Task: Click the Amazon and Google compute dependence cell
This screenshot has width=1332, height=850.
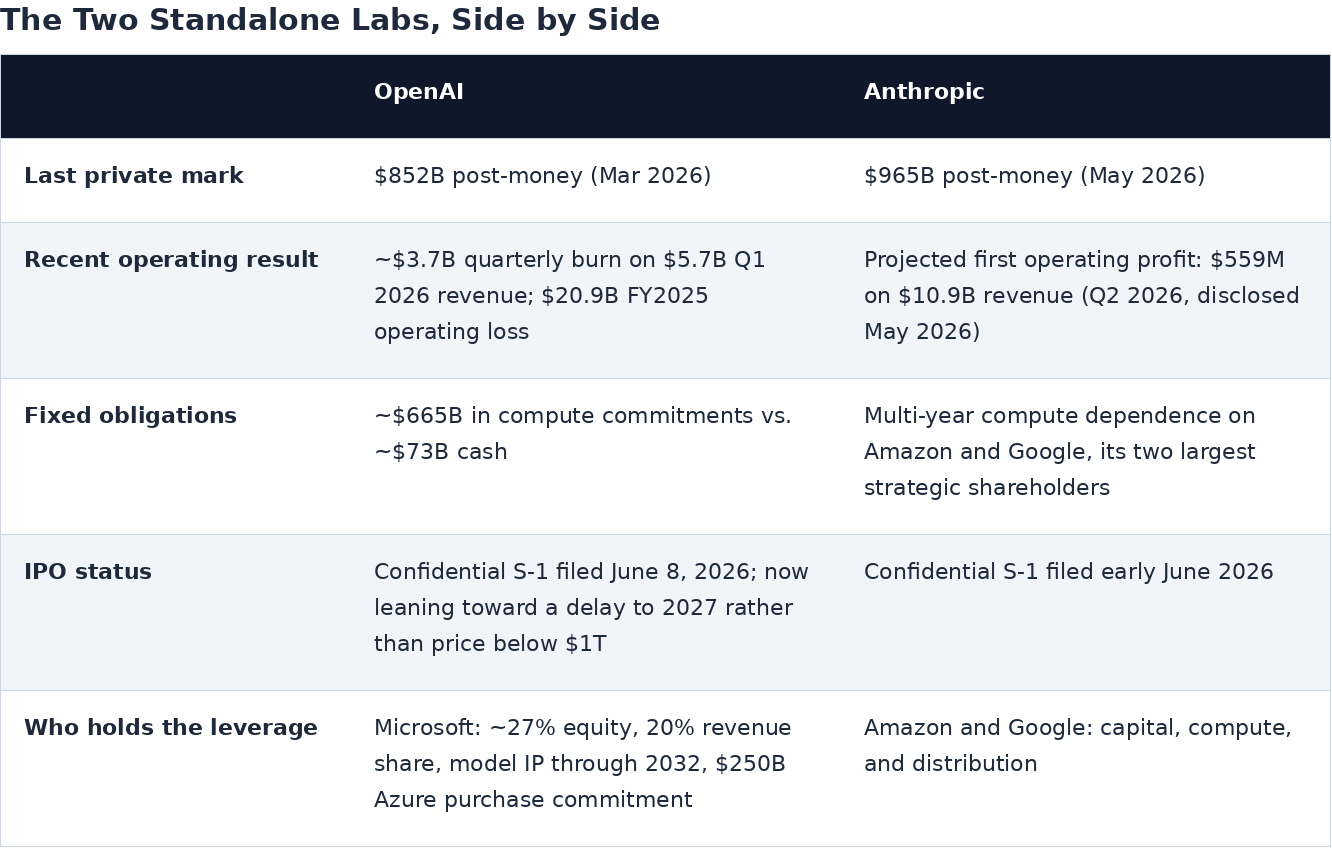Action: (1060, 452)
